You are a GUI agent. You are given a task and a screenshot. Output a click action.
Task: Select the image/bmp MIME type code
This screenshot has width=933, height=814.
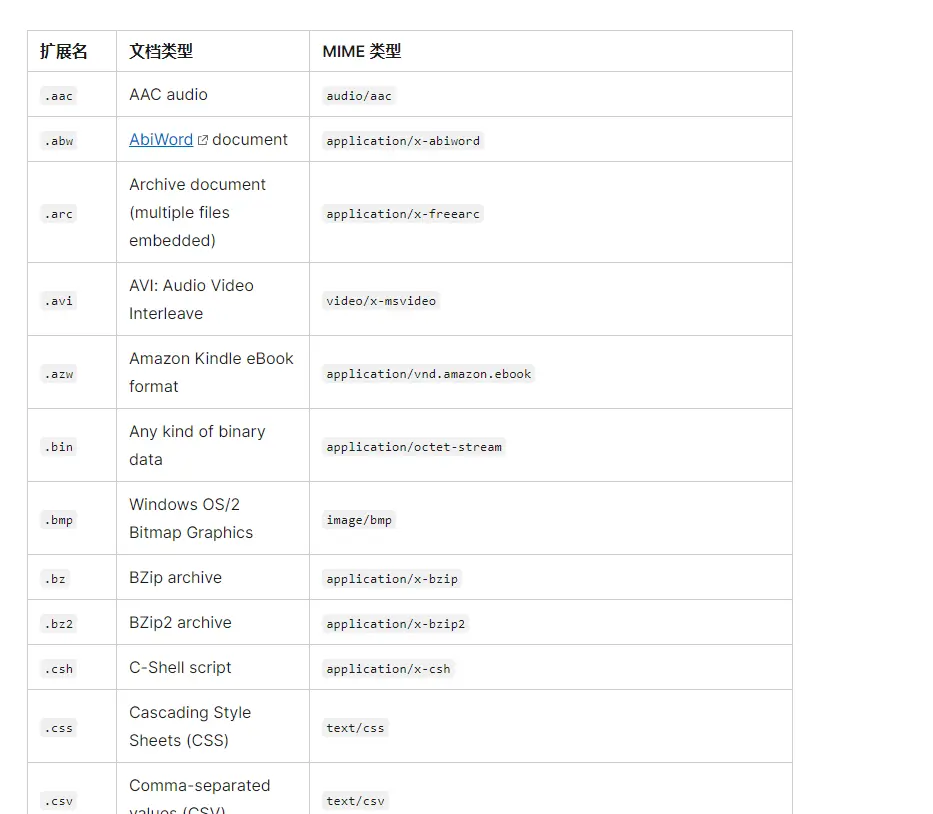[x=359, y=520]
